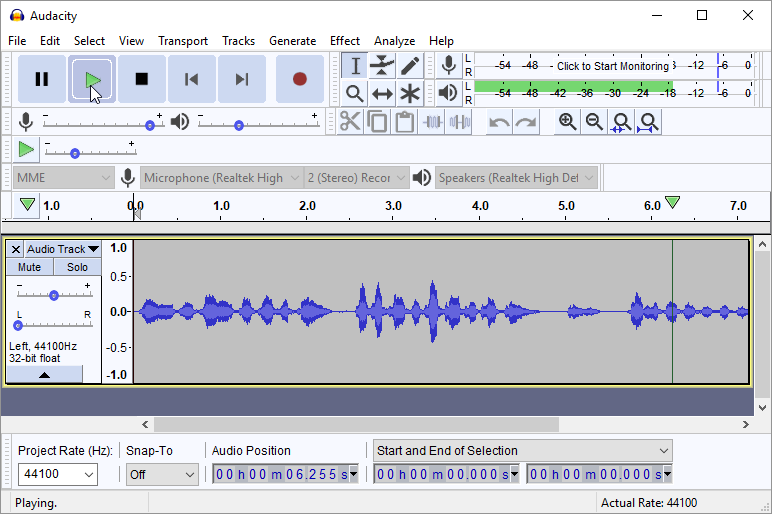This screenshot has width=772, height=514.
Task: Open the Generate menu
Action: click(292, 41)
